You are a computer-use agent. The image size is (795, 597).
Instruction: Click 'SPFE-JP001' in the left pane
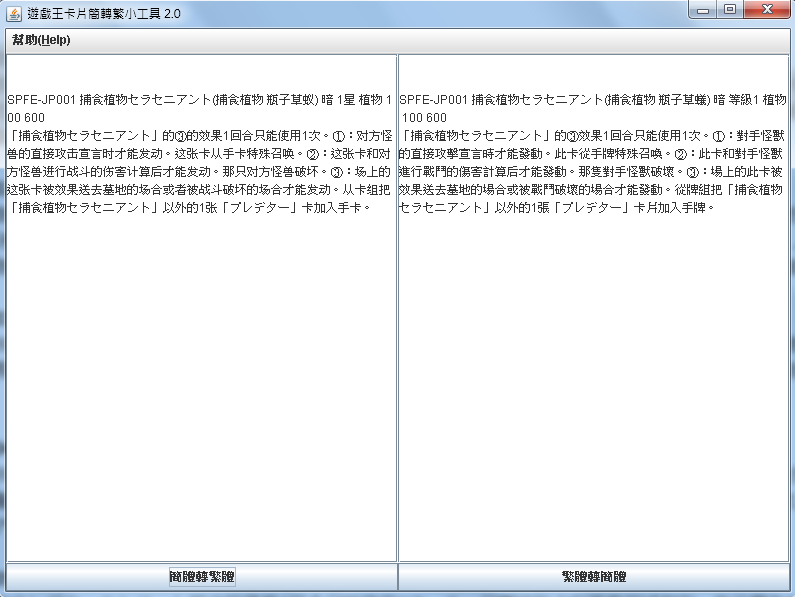pyautogui.click(x=42, y=100)
